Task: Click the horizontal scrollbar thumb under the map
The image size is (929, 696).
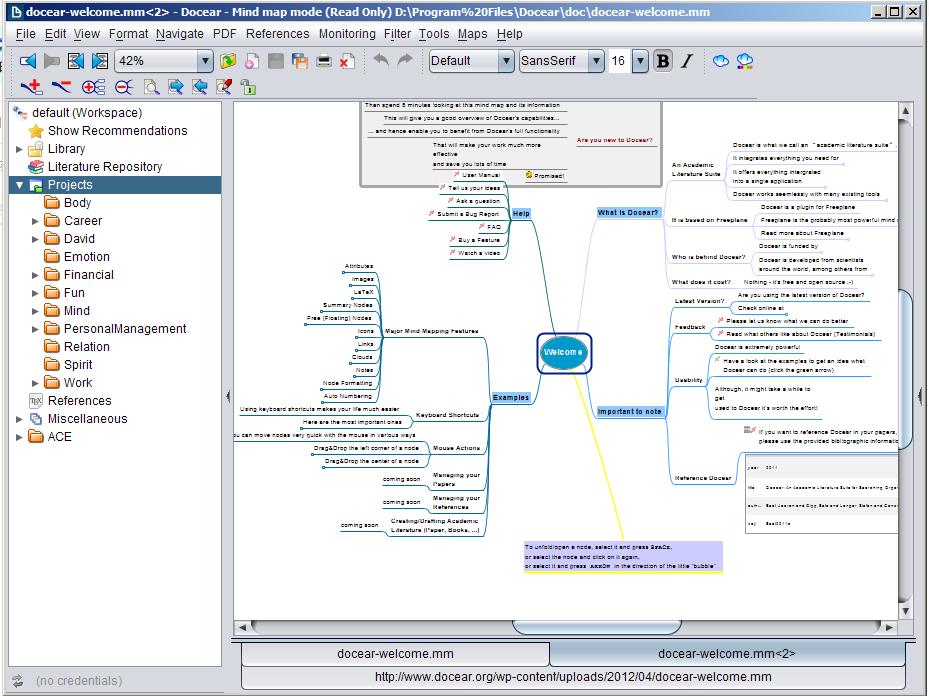Action: [x=597, y=626]
